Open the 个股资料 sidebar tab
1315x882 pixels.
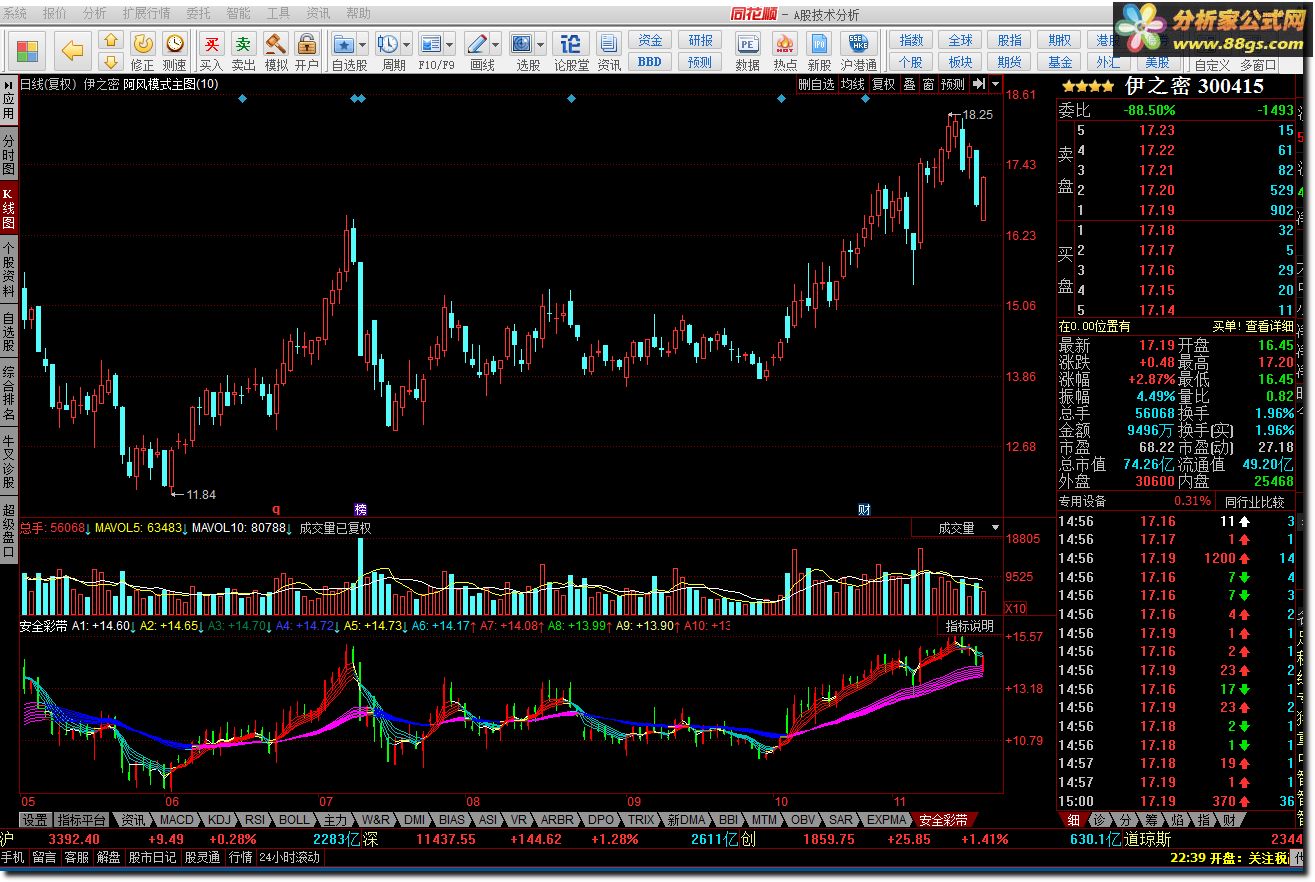[x=9, y=269]
